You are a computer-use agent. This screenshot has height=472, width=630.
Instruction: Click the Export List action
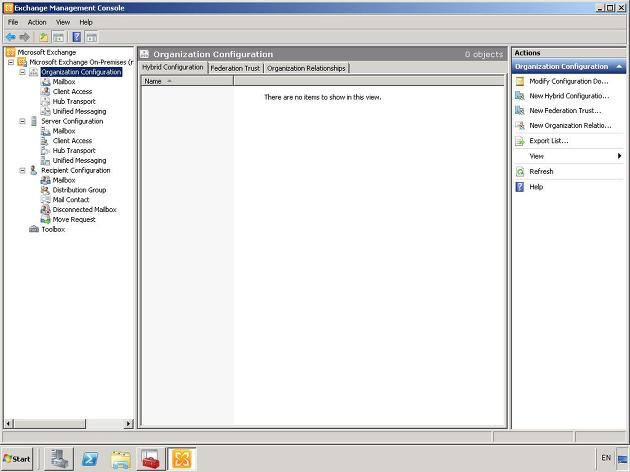coord(549,141)
